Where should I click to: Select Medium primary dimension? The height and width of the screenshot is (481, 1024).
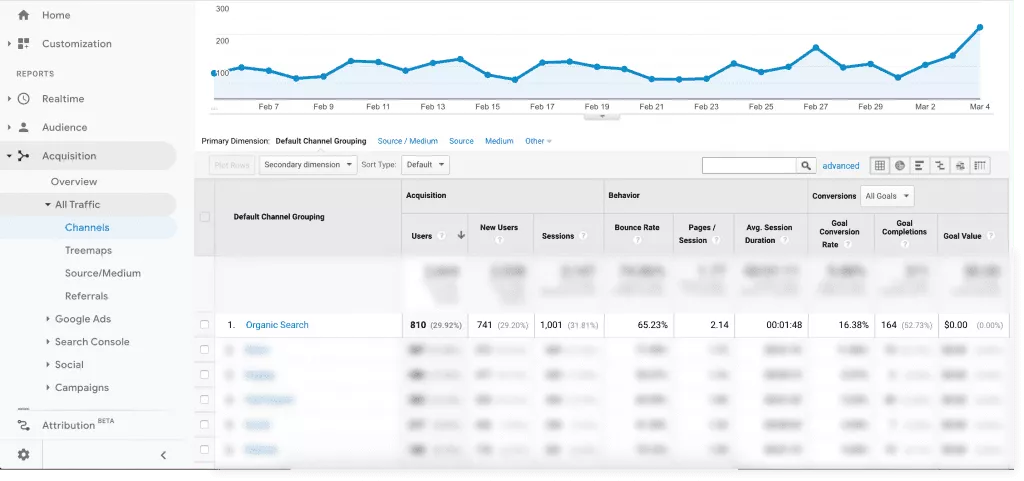[x=499, y=141]
